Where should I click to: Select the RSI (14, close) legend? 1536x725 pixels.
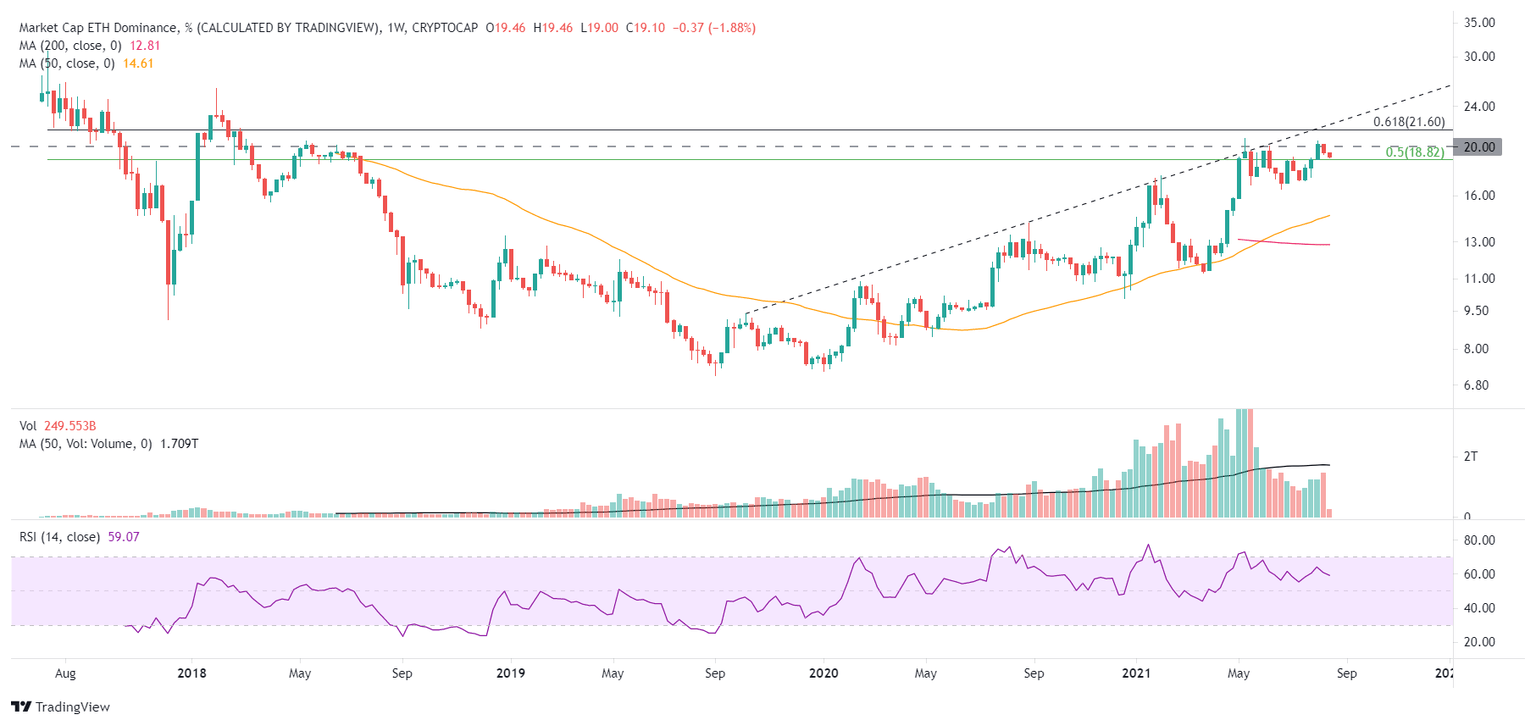pos(58,538)
